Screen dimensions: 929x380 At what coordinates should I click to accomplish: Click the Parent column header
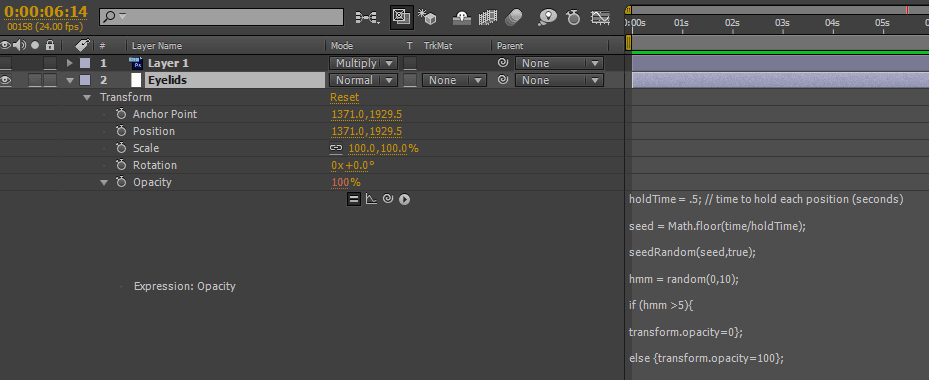pos(510,46)
